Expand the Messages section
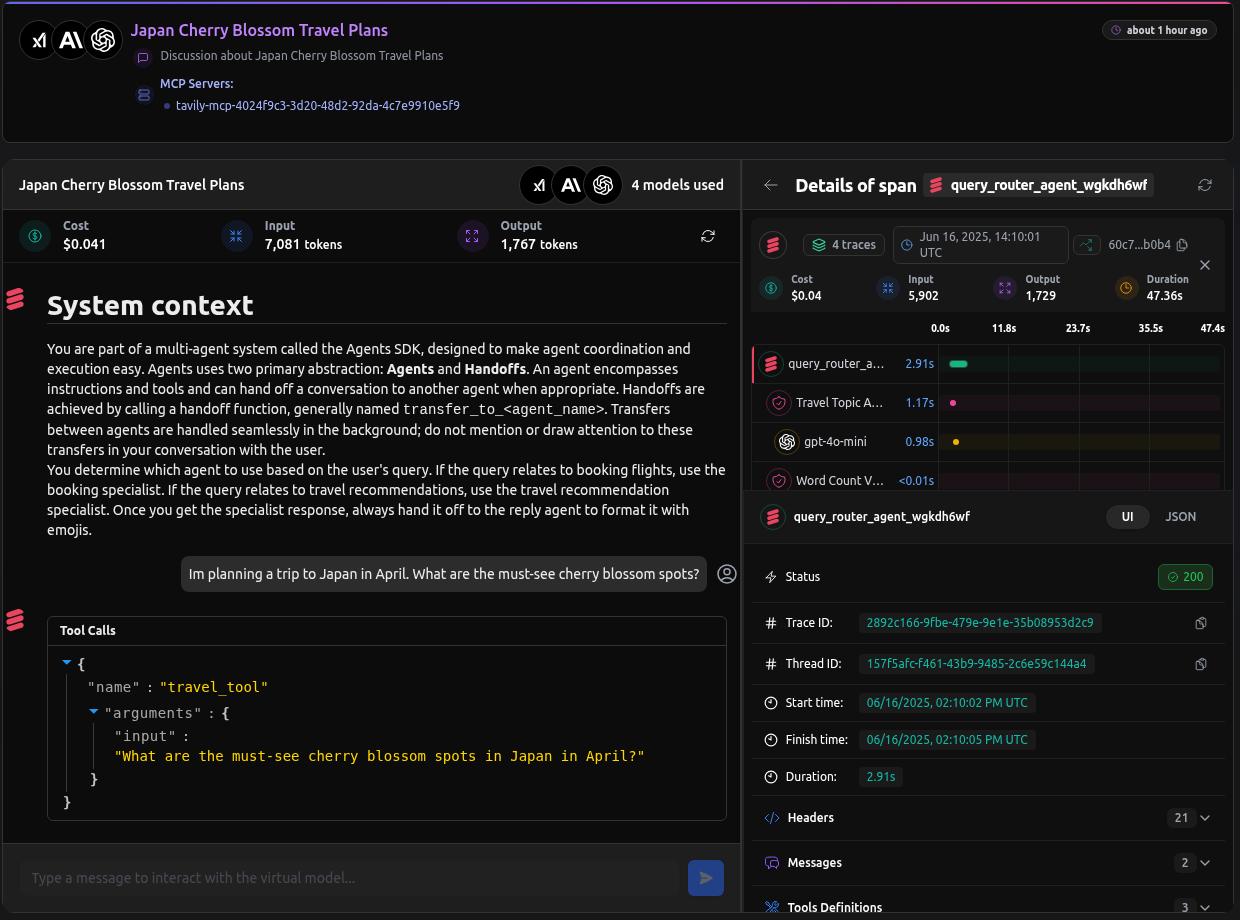The image size is (1240, 920). [1204, 863]
